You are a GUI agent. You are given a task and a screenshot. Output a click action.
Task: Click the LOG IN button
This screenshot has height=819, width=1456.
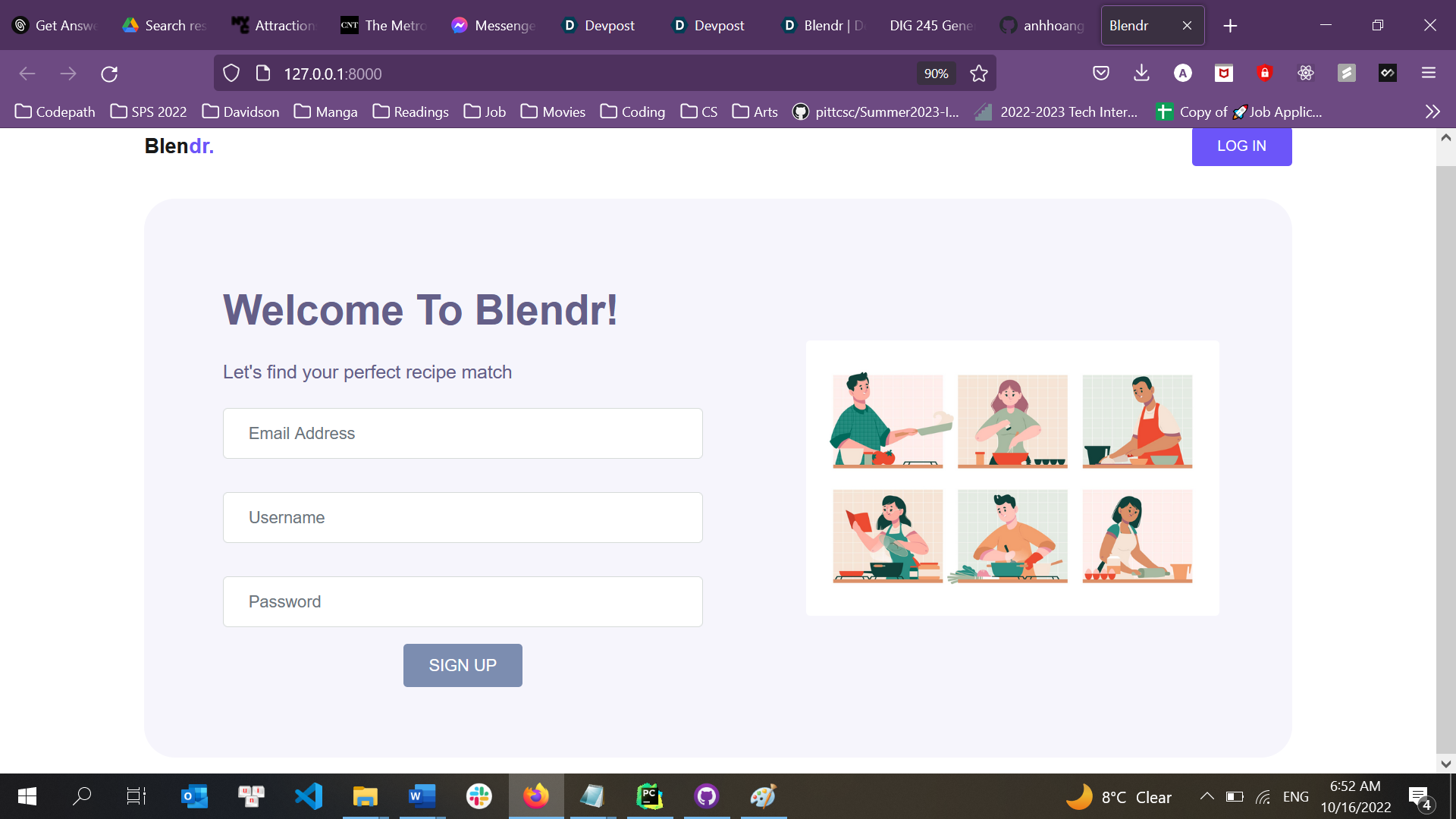(1241, 146)
